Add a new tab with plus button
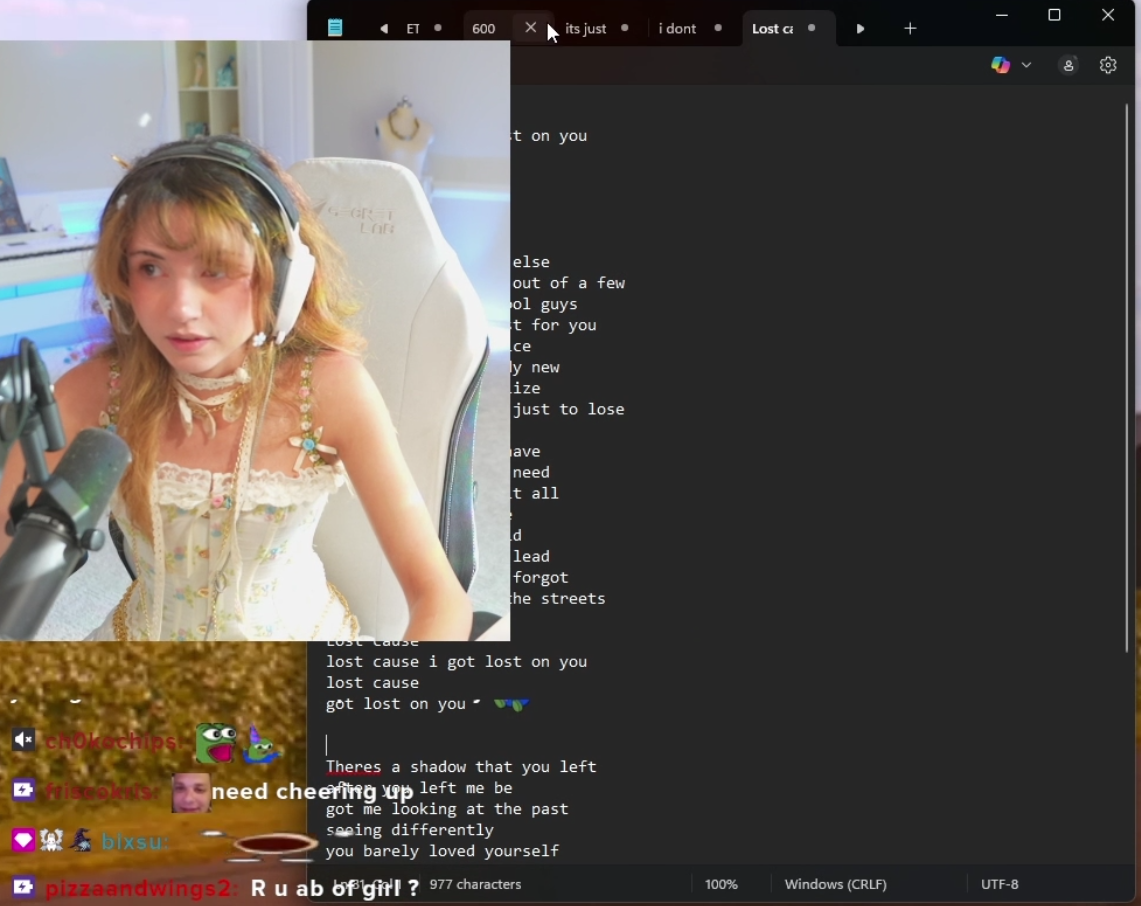Image resolution: width=1141 pixels, height=906 pixels. pyautogui.click(x=910, y=28)
